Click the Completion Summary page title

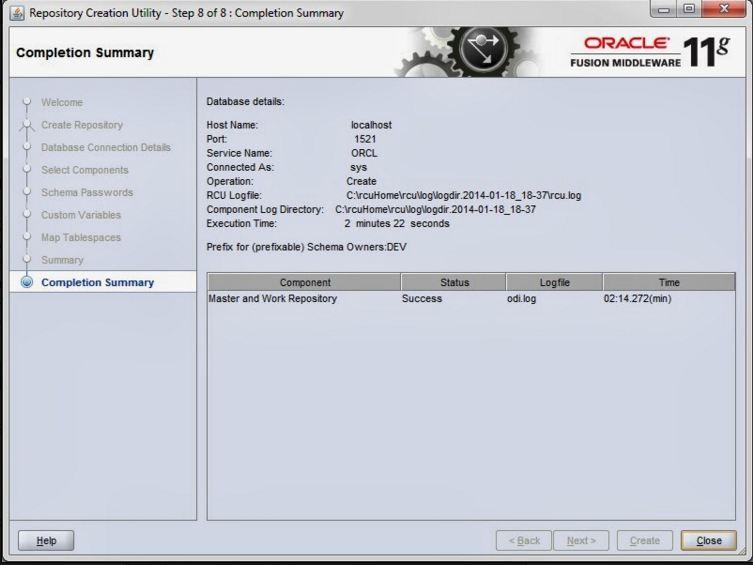[85, 53]
